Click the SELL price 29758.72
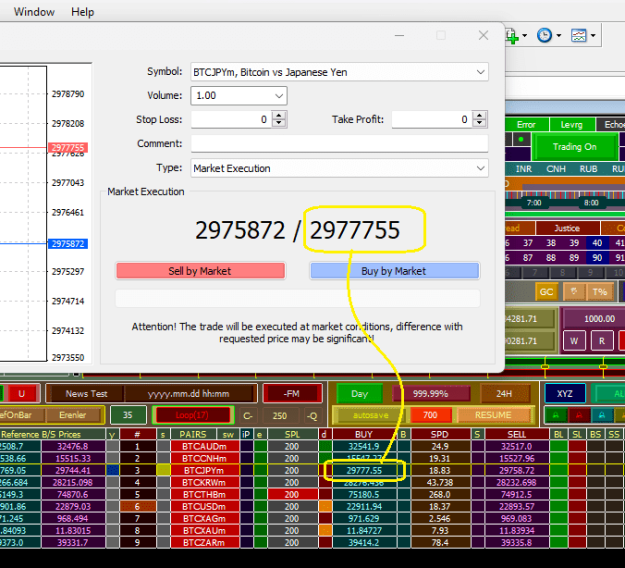This screenshot has width=625, height=568. [516, 470]
